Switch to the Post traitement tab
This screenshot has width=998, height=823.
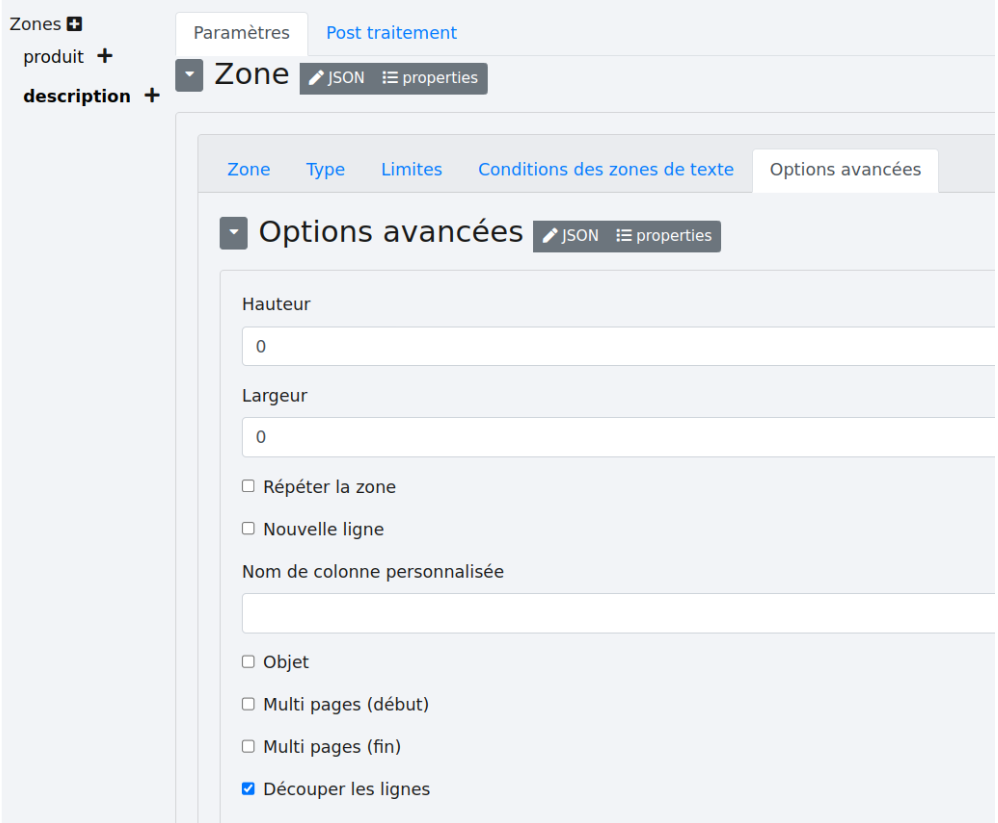click(391, 33)
